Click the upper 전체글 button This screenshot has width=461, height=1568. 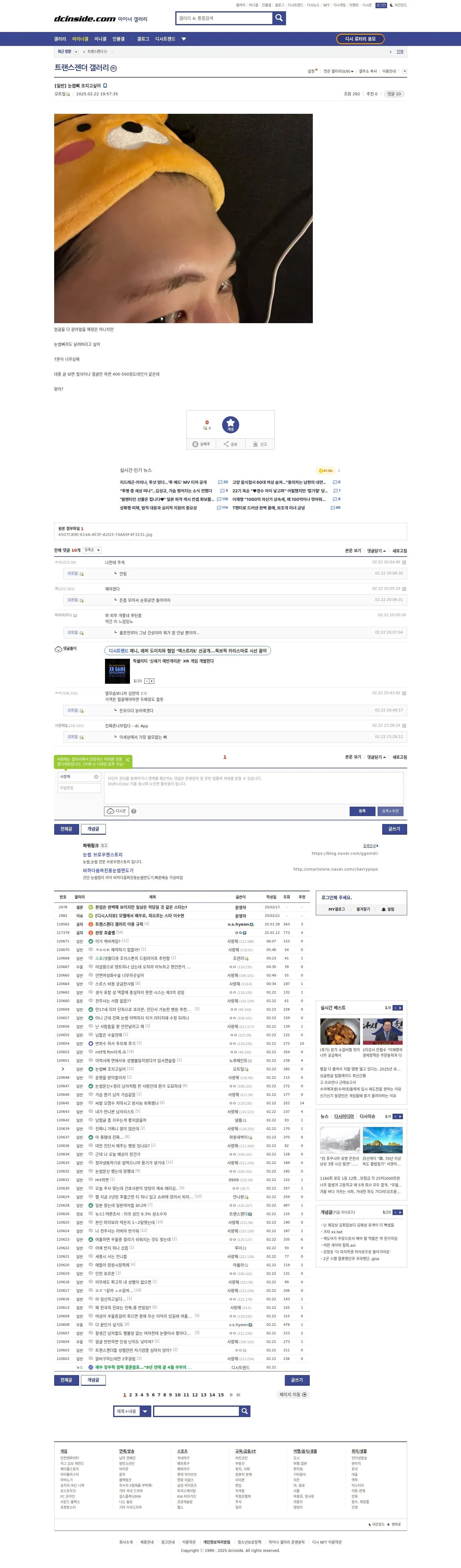66,829
